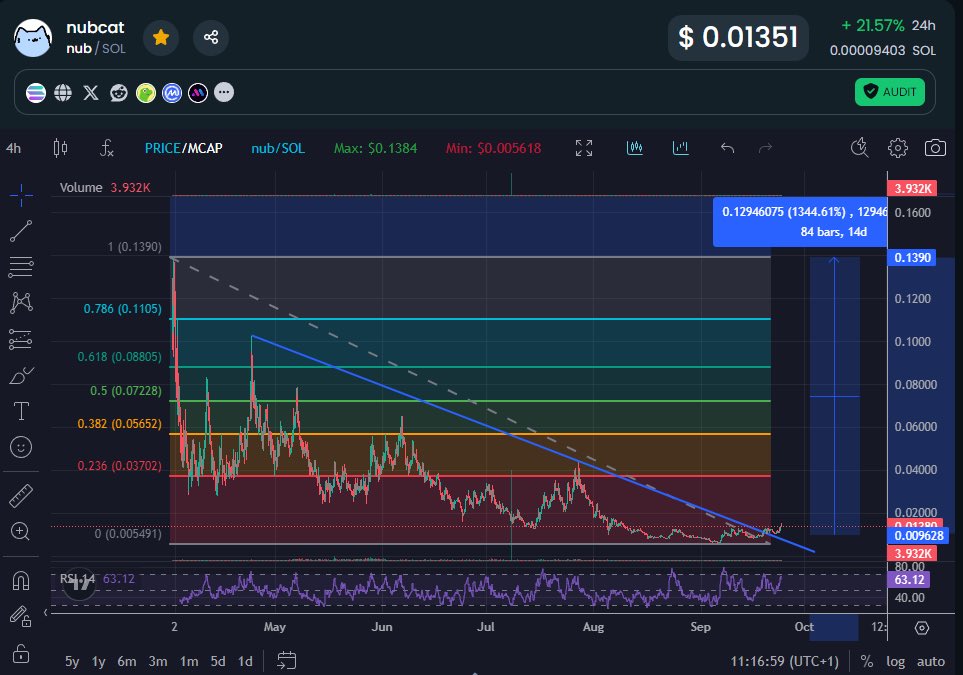Click the undo arrow on the chart toolbar
963x675 pixels.
727,147
